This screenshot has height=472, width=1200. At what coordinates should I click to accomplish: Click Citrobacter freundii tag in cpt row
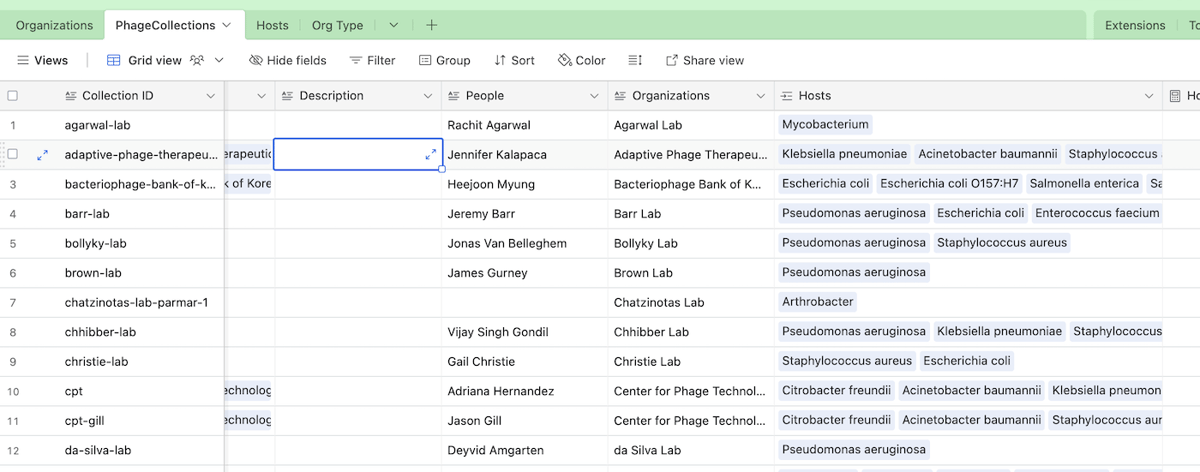click(836, 390)
